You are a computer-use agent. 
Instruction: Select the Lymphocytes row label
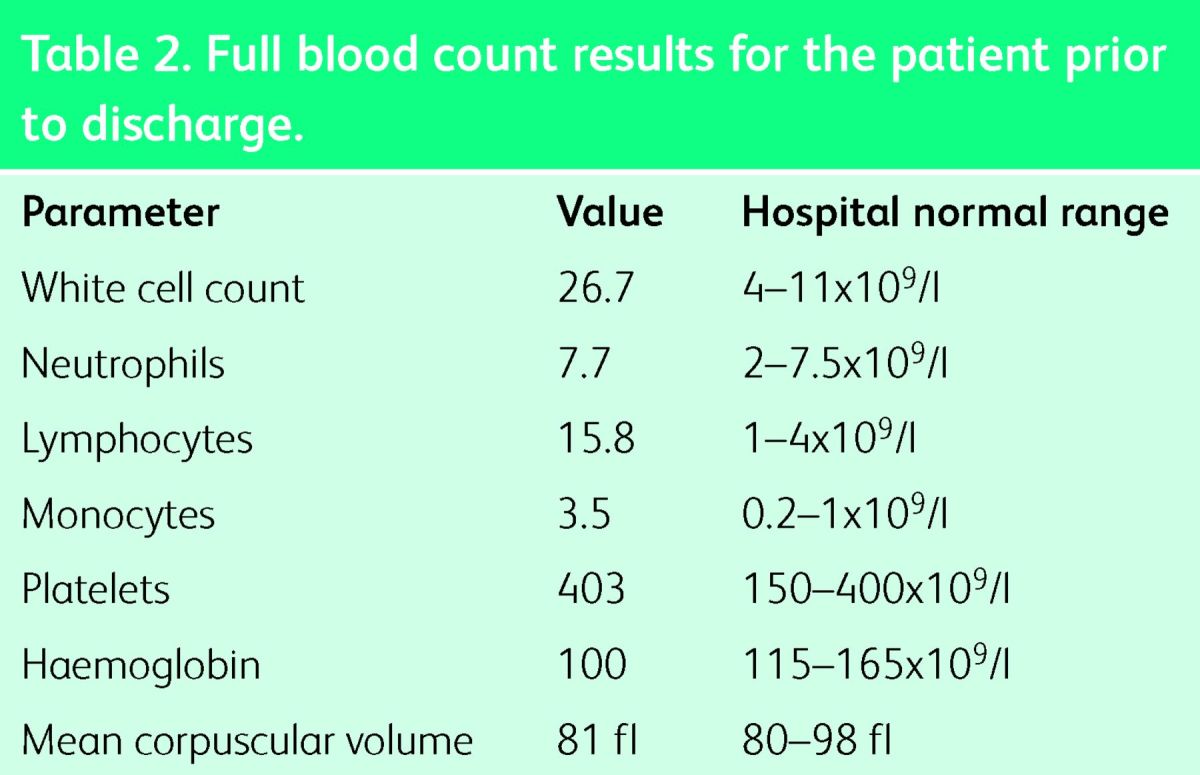pos(137,440)
